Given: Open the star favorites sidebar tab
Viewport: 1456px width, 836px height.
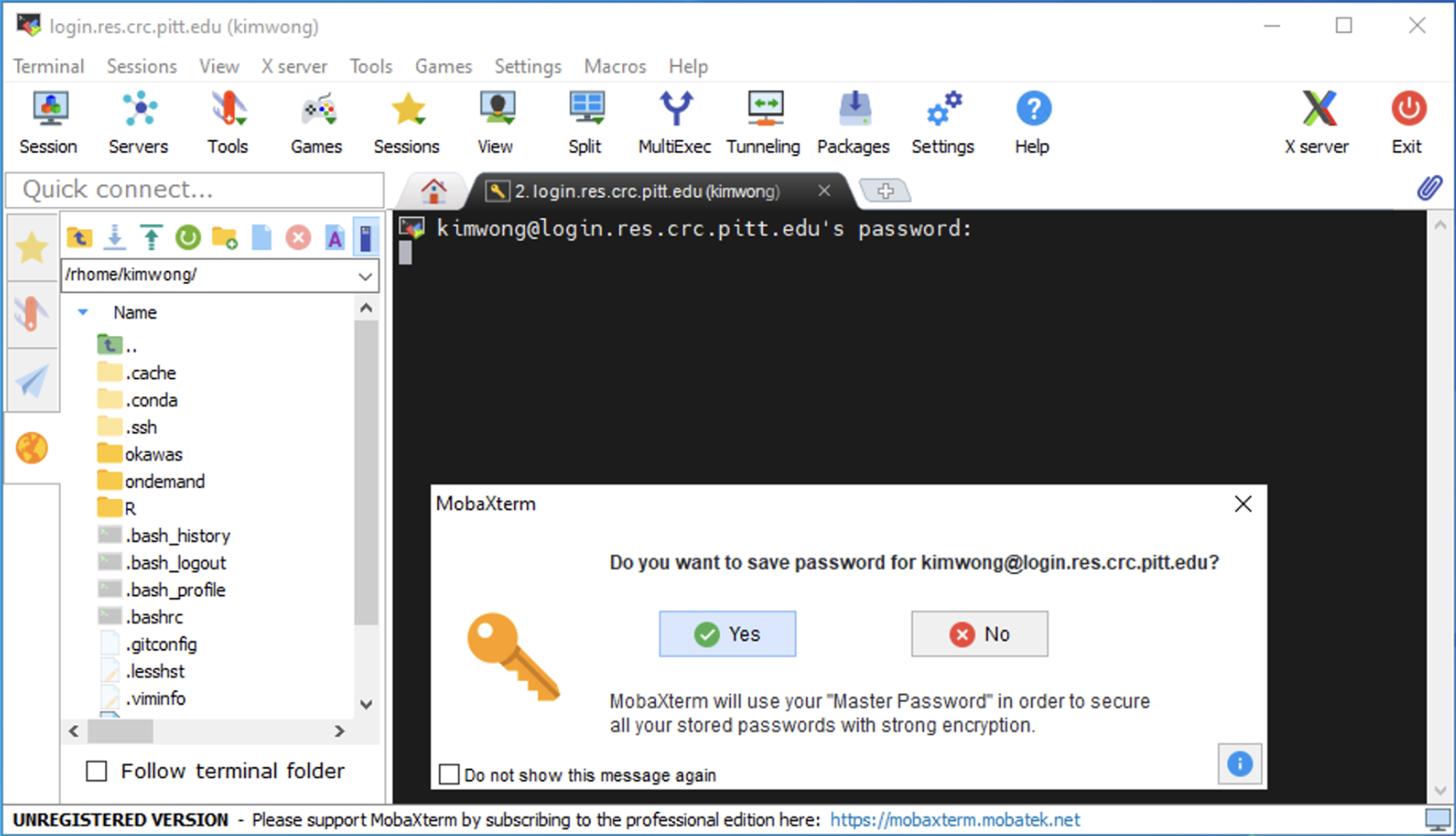Looking at the screenshot, I should [x=32, y=248].
